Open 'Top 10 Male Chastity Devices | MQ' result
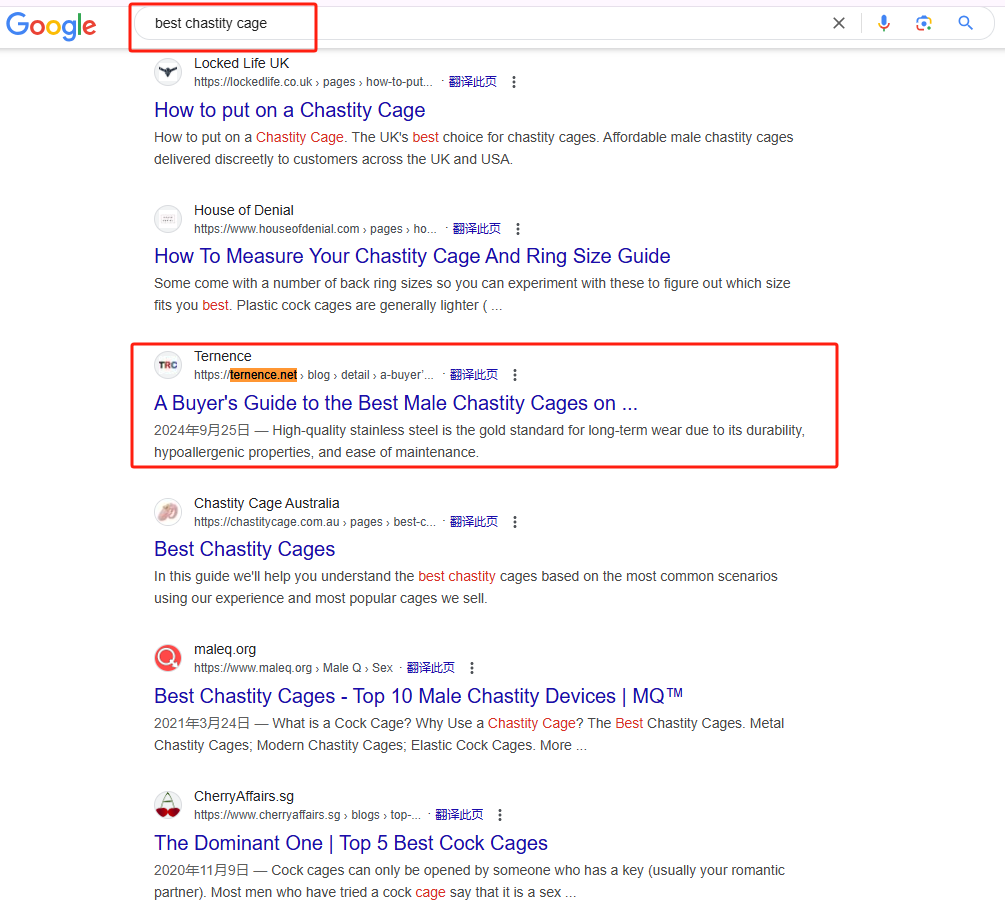 [419, 696]
